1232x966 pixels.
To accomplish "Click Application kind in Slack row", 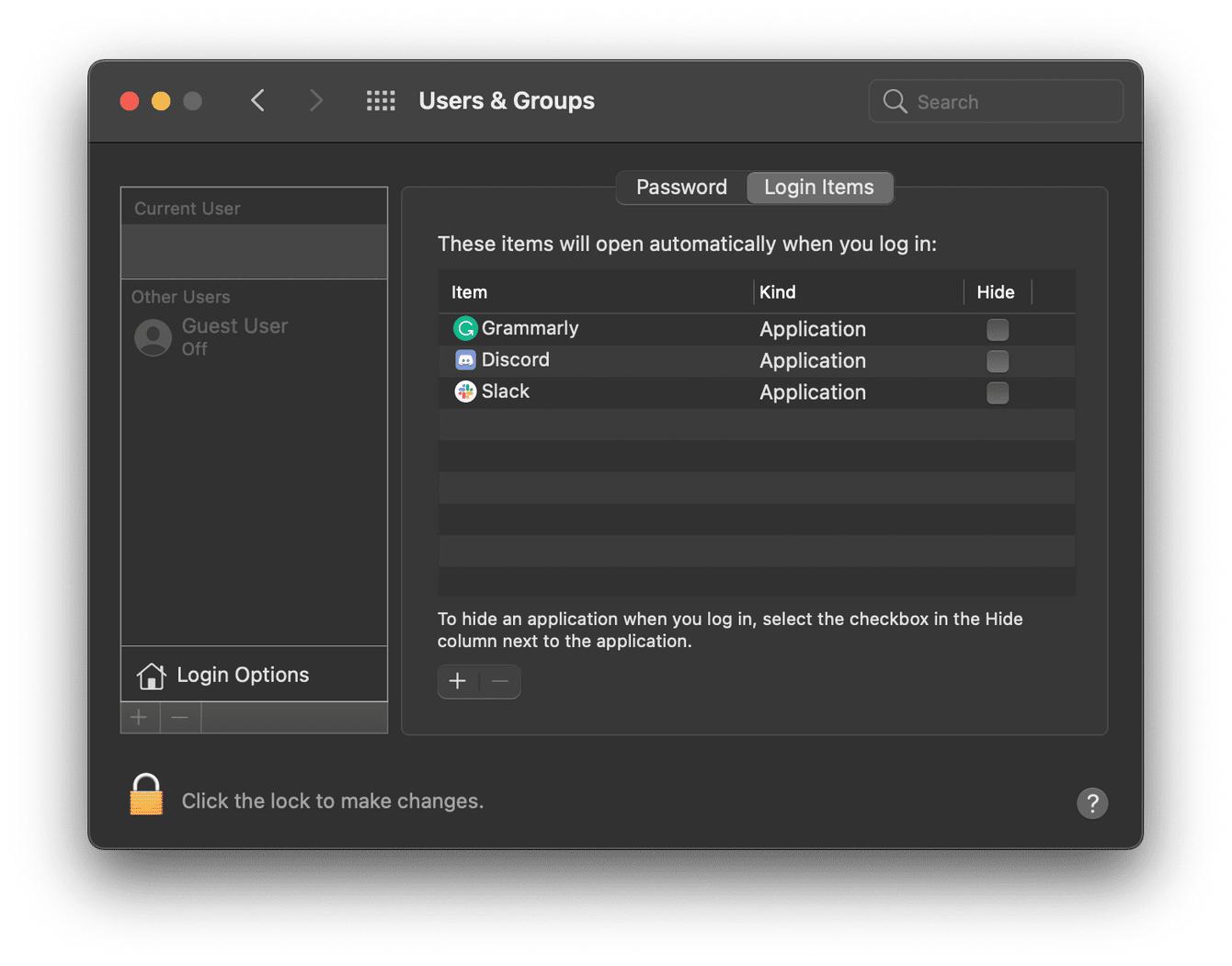I will click(813, 392).
